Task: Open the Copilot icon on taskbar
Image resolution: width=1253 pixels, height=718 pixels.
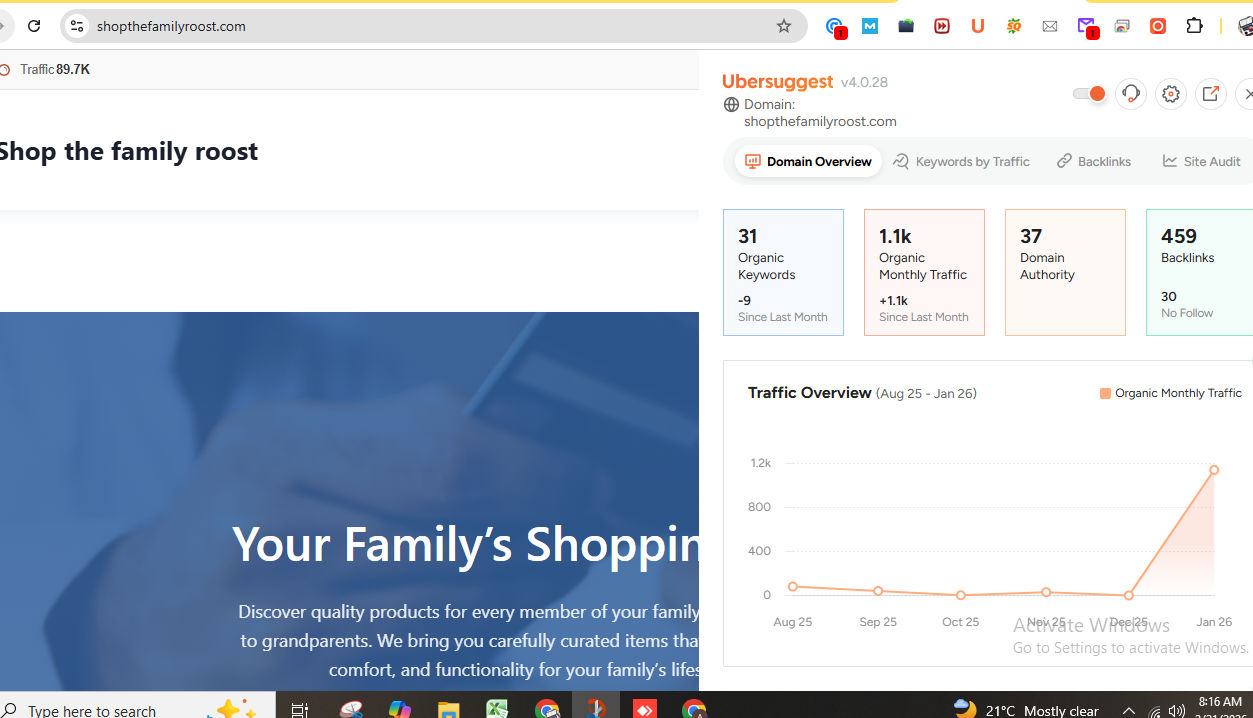Action: pyautogui.click(x=400, y=710)
